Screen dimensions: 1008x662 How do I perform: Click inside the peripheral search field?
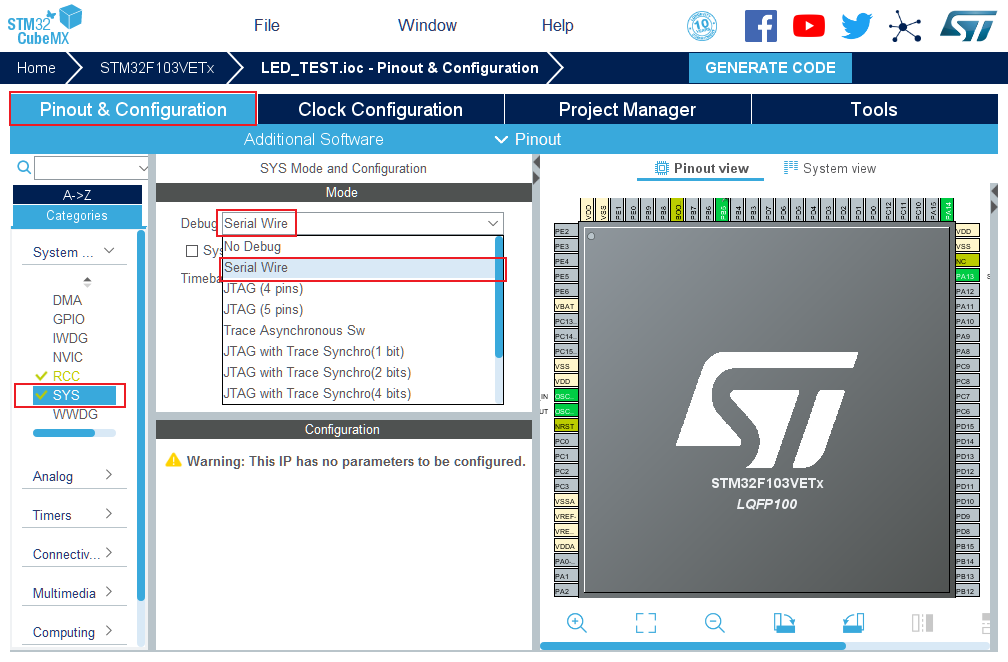coord(86,168)
